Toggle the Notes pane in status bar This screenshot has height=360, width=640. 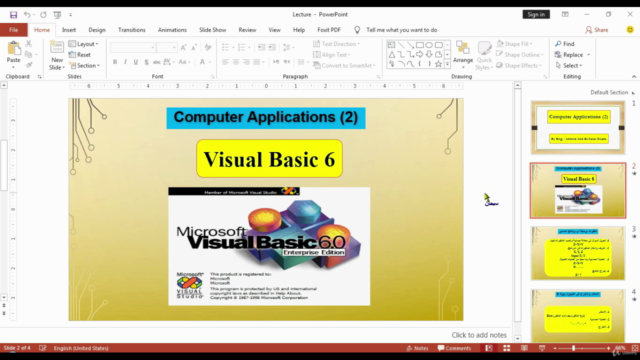[x=417, y=348]
